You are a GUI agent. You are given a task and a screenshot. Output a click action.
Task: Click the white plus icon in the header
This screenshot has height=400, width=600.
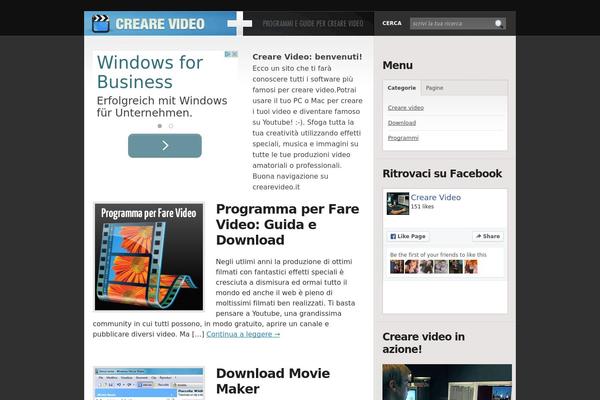click(x=240, y=23)
